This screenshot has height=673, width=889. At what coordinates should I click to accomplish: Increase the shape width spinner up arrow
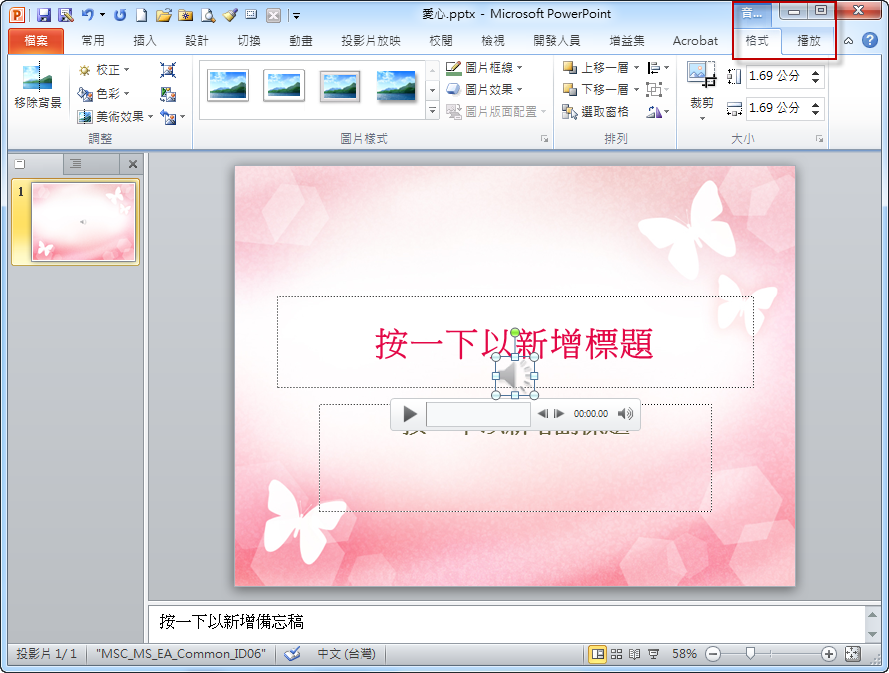pyautogui.click(x=815, y=104)
